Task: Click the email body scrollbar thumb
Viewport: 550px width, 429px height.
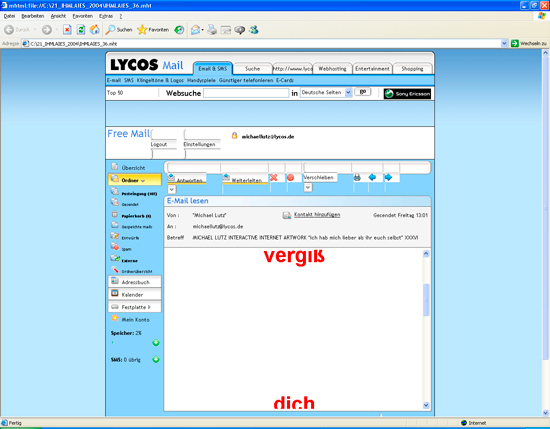Action: (x=426, y=300)
